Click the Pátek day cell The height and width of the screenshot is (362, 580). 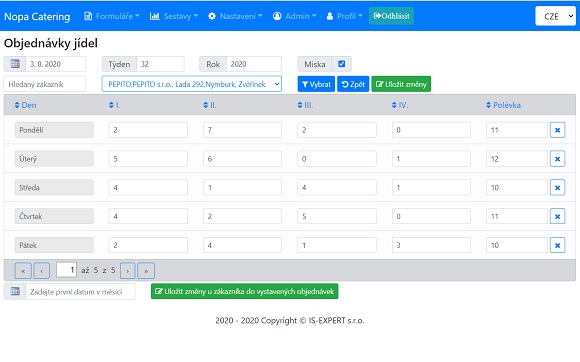[54, 245]
